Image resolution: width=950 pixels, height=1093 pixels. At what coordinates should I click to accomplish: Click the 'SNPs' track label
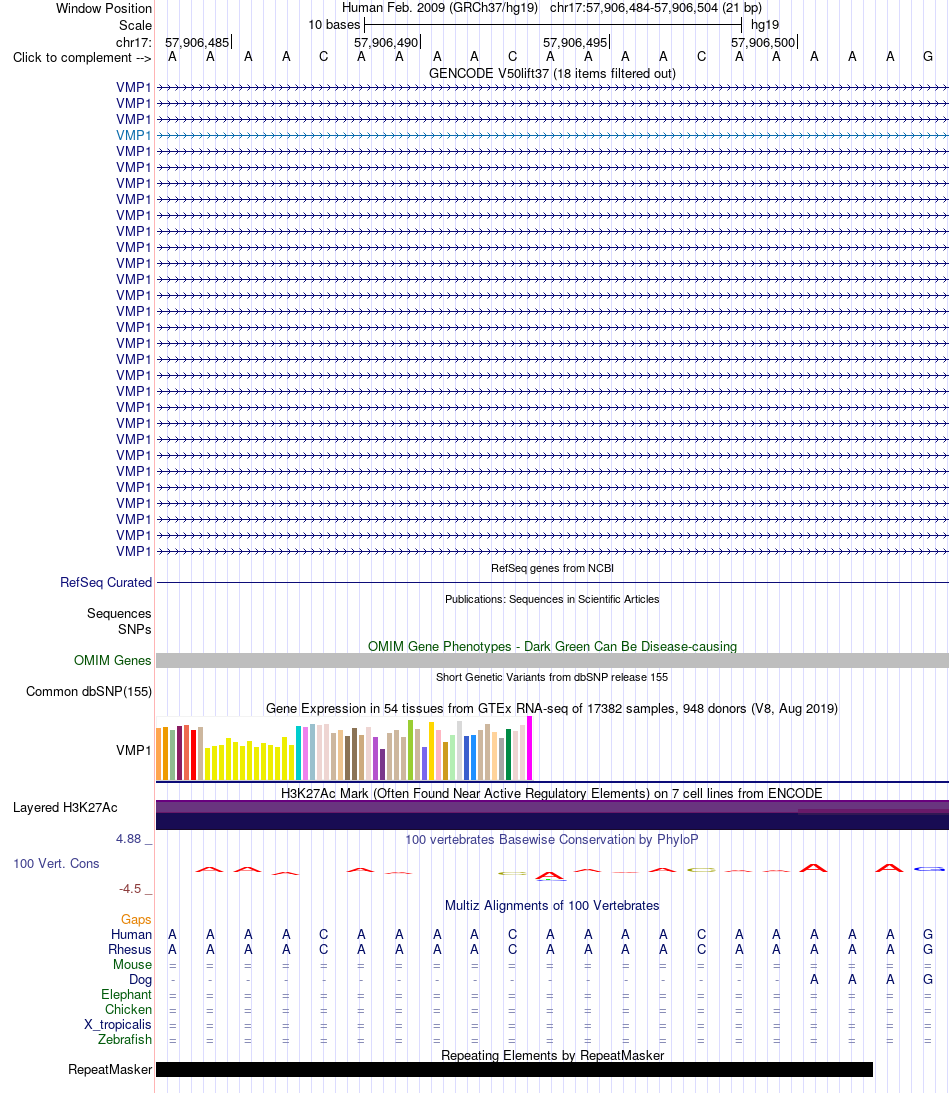pos(135,629)
